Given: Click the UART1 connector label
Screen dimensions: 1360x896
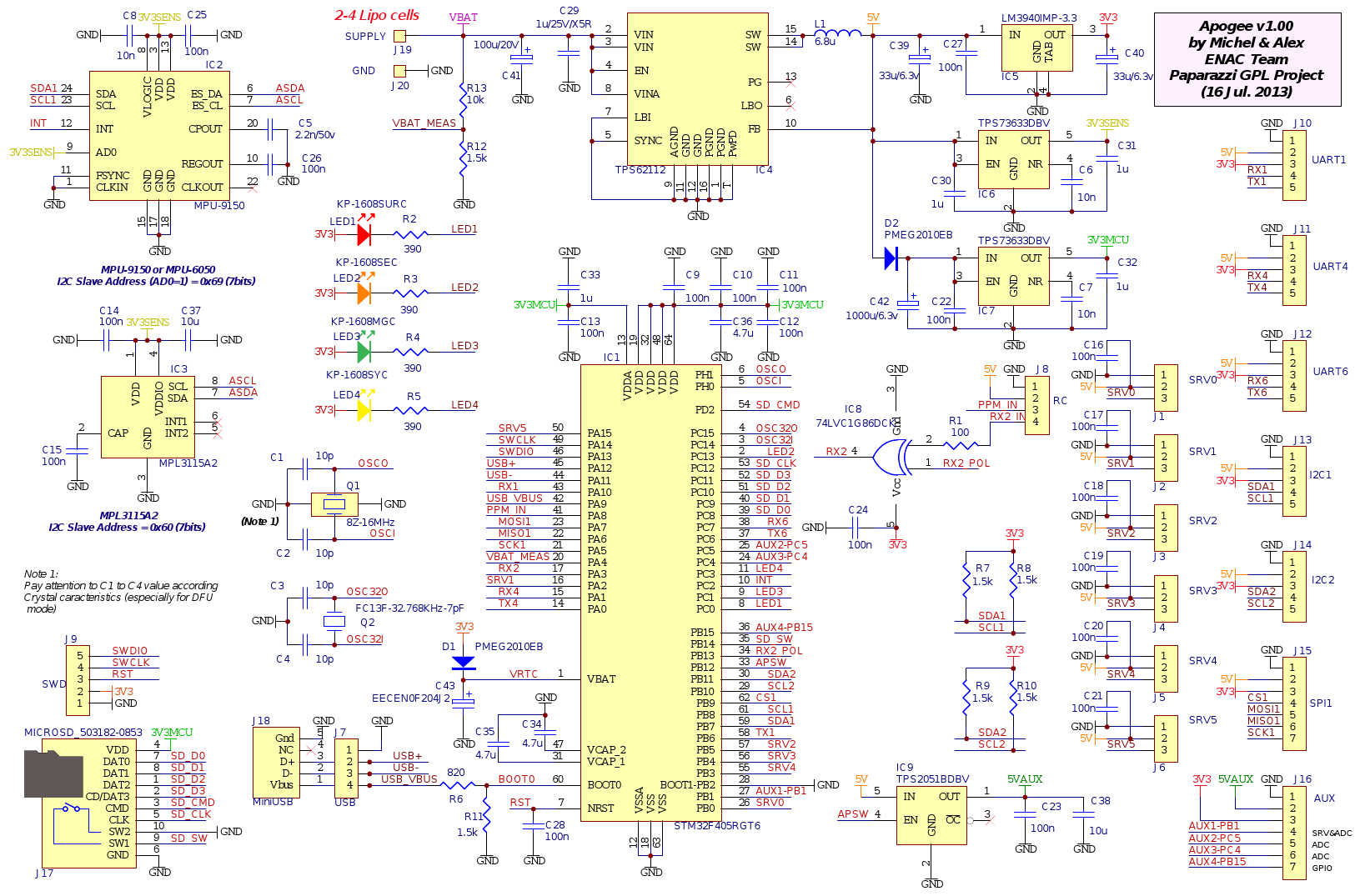Looking at the screenshot, I should click(1328, 160).
